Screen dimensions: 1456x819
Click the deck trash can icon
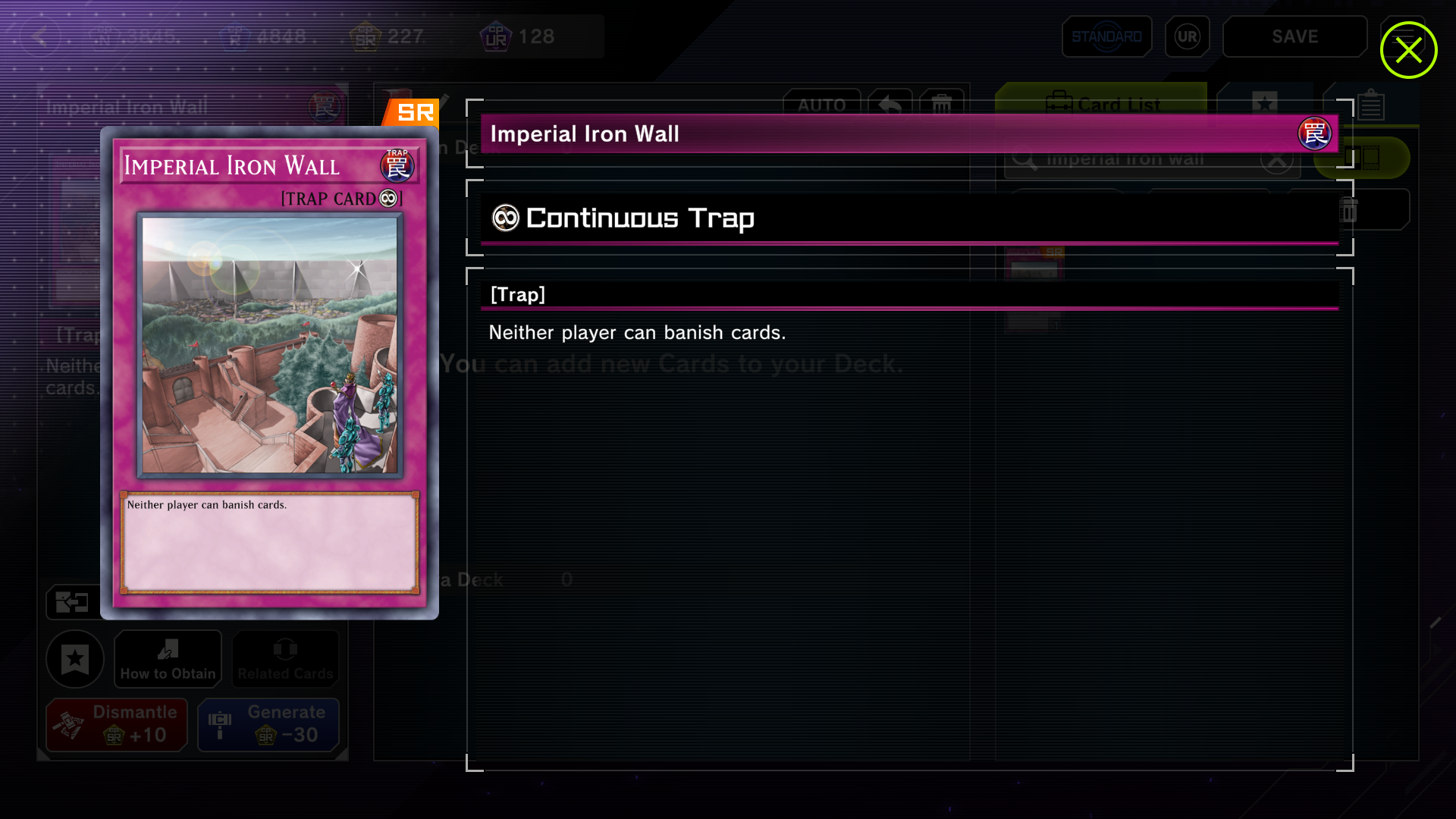942,105
